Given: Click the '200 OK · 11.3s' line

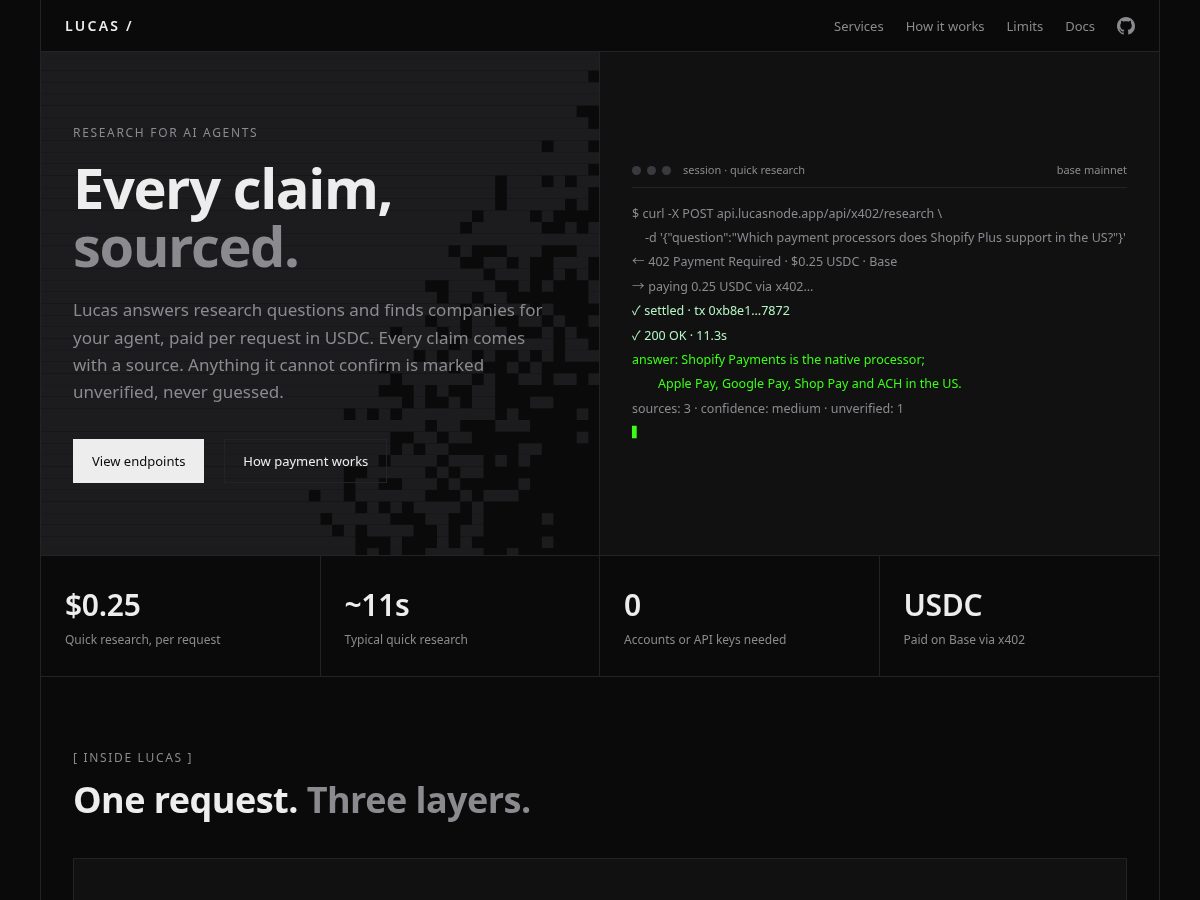Looking at the screenshot, I should (680, 335).
